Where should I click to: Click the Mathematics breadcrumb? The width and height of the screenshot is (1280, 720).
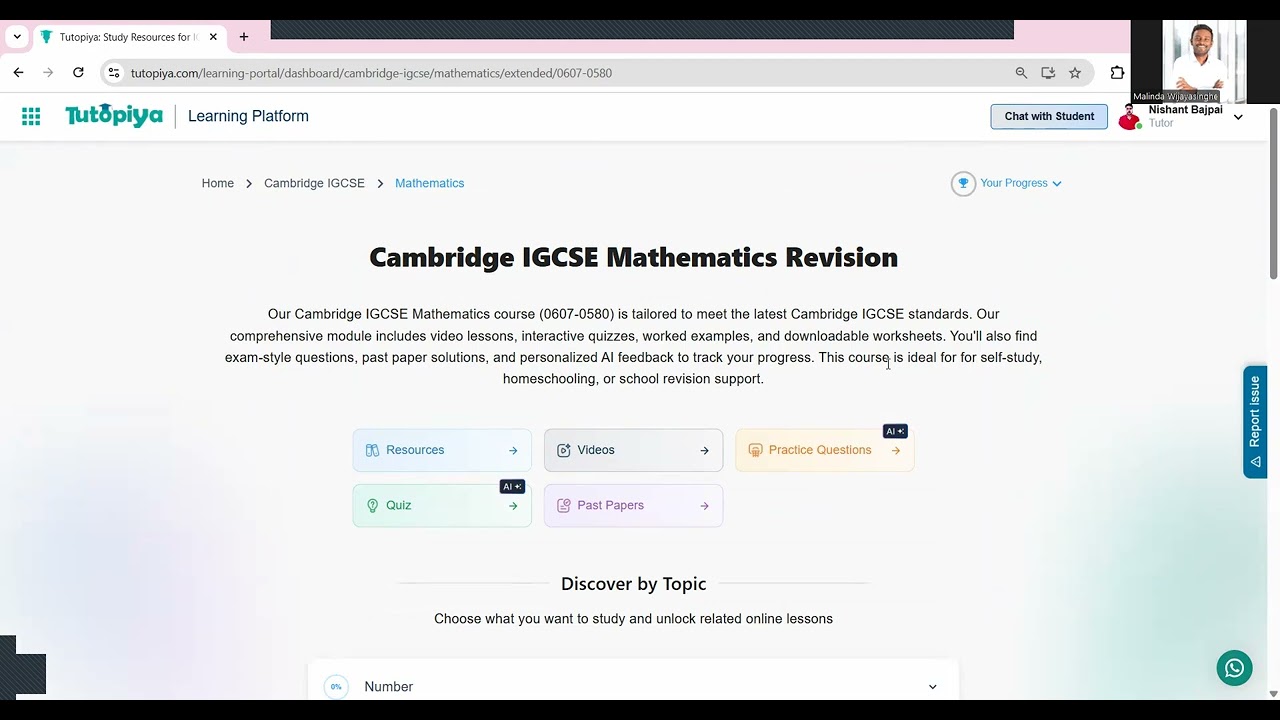point(429,183)
